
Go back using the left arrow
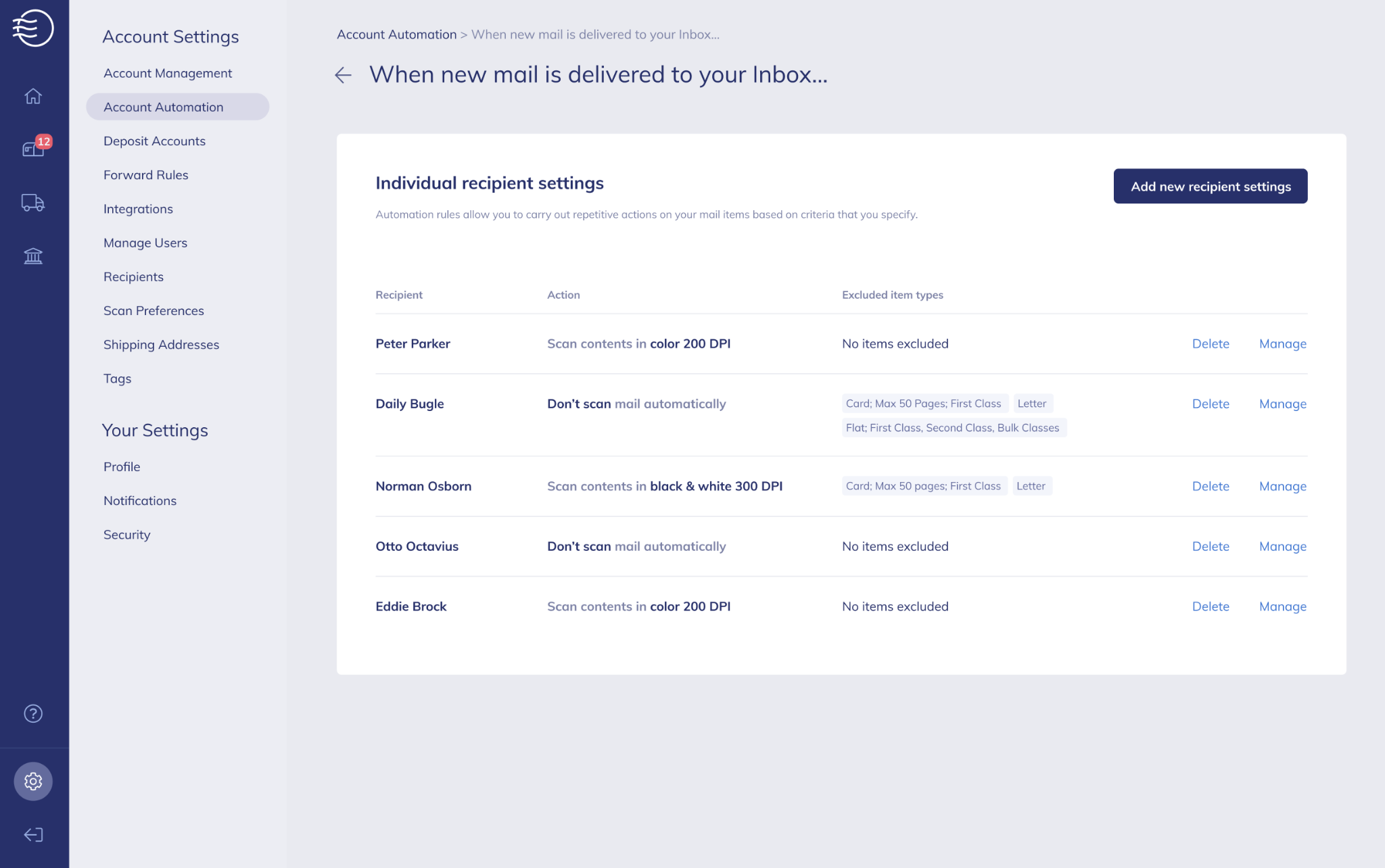pyautogui.click(x=344, y=75)
